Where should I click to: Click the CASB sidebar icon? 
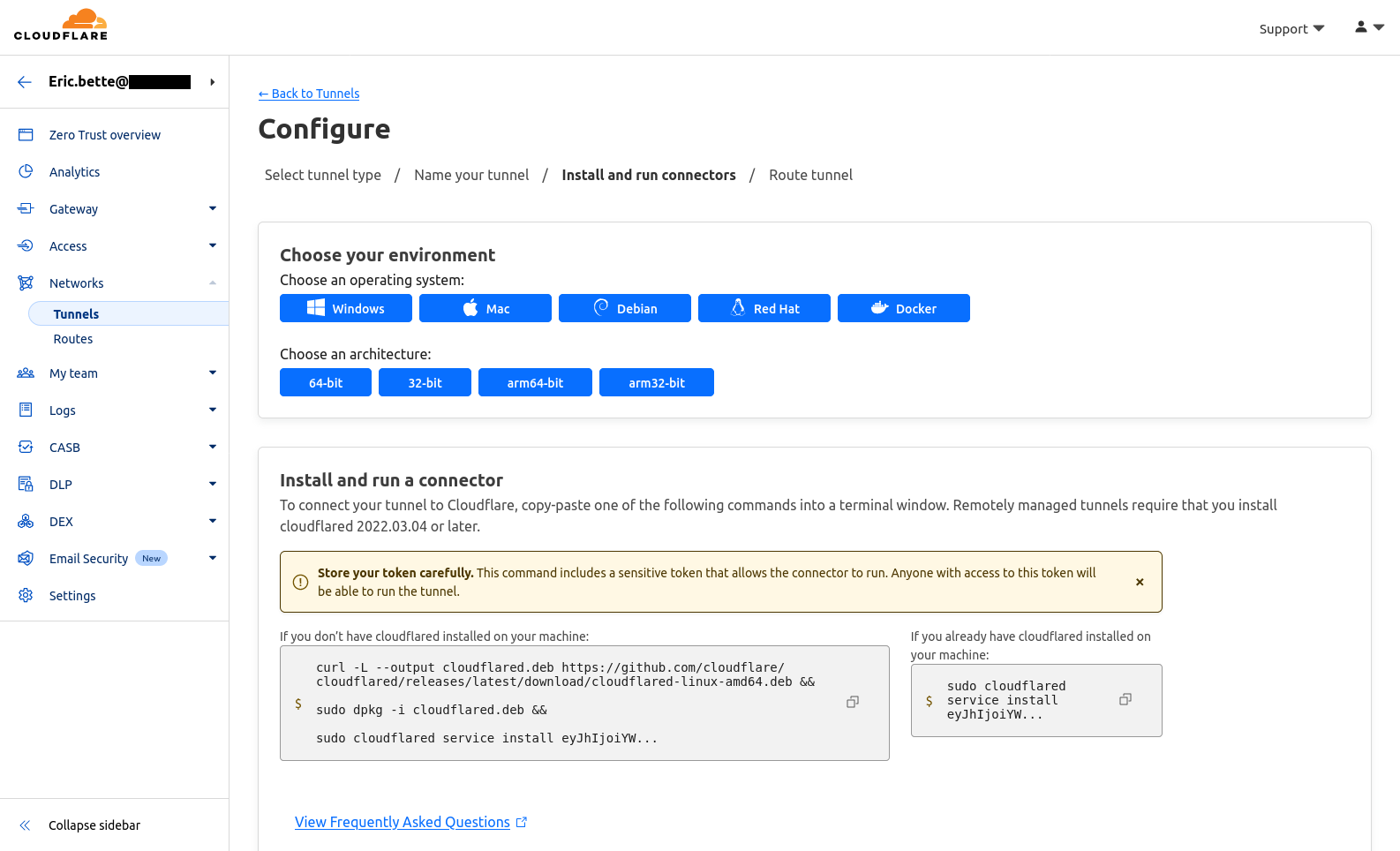pos(26,448)
